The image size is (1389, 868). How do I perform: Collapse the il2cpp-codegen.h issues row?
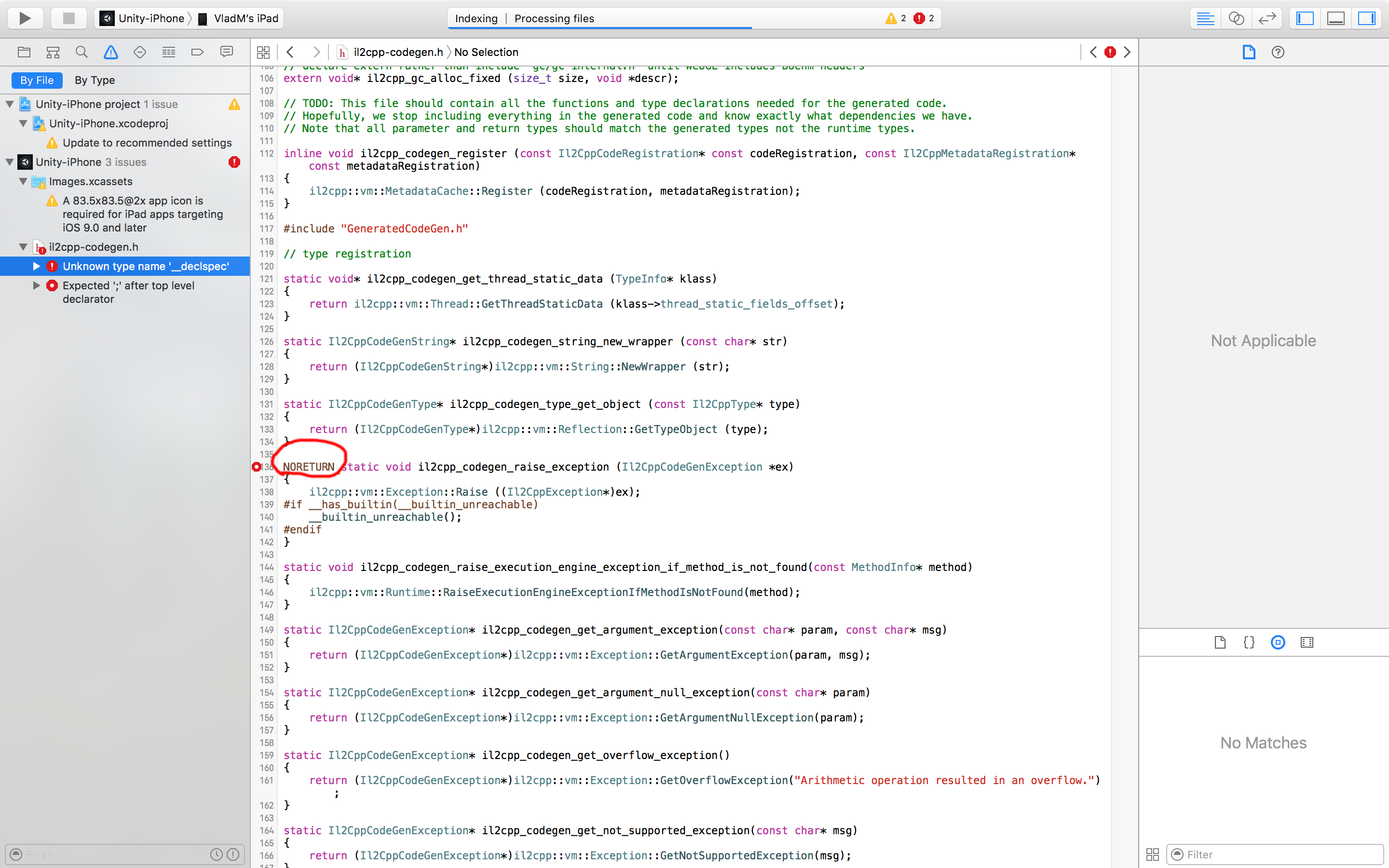[x=23, y=247]
